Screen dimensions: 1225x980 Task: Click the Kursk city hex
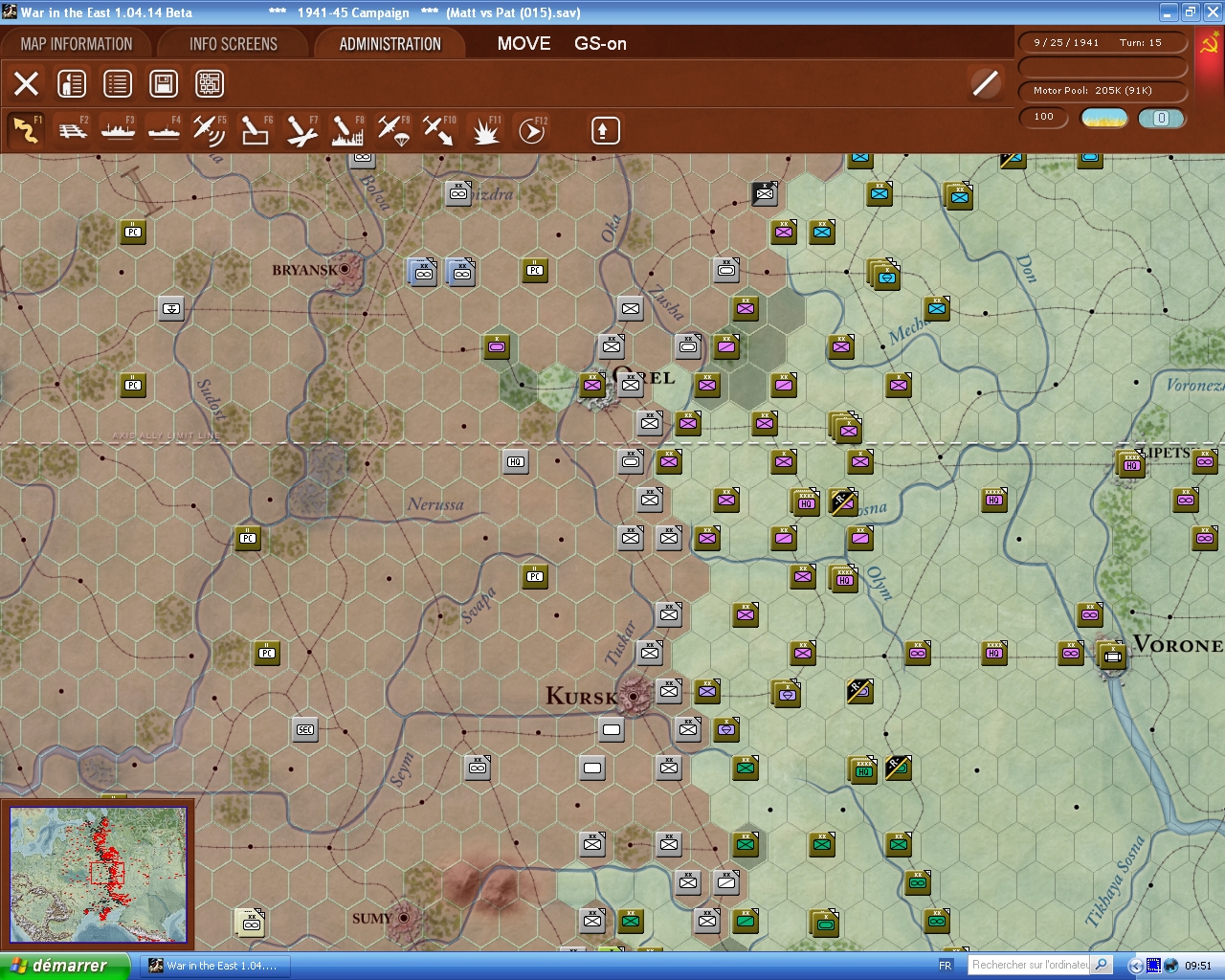[633, 696]
